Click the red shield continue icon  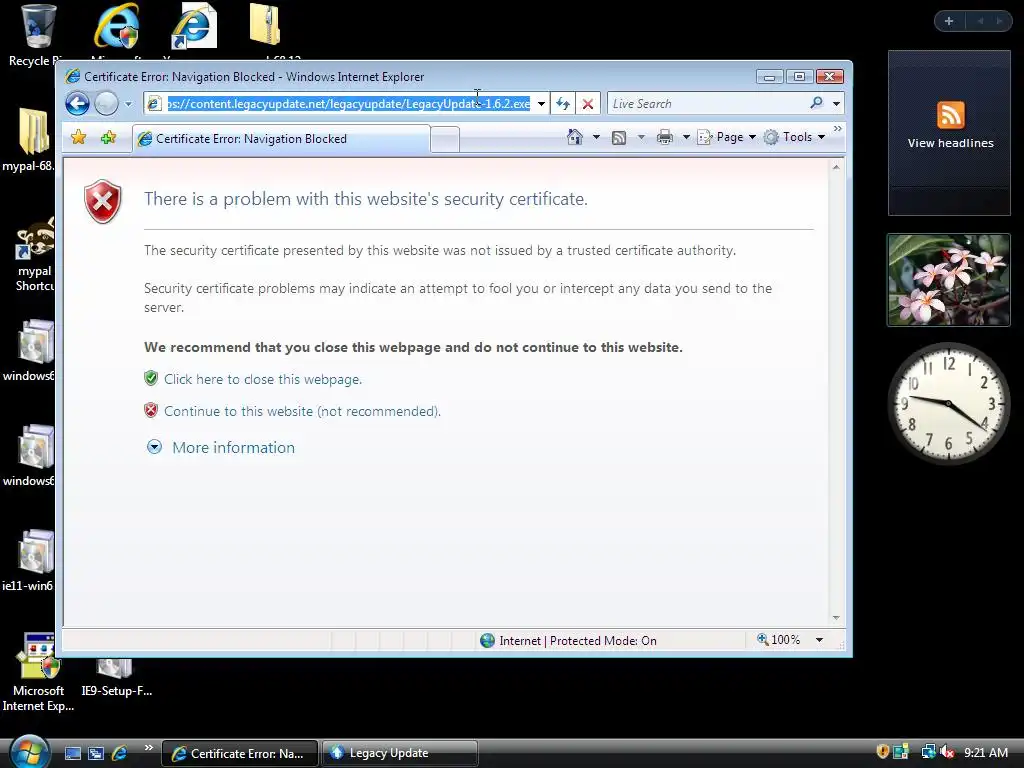click(151, 410)
